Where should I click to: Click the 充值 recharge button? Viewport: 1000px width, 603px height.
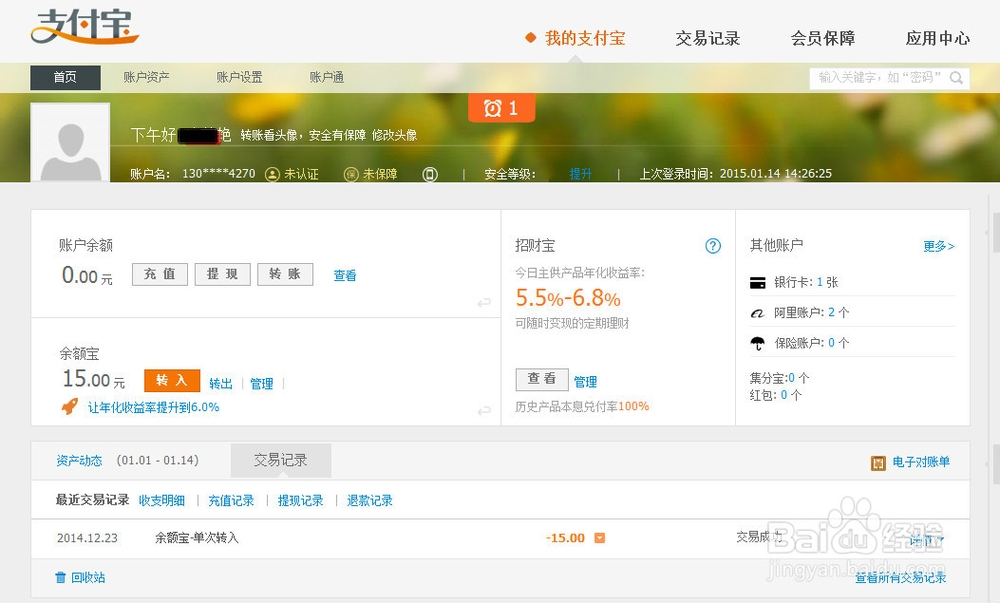(159, 274)
